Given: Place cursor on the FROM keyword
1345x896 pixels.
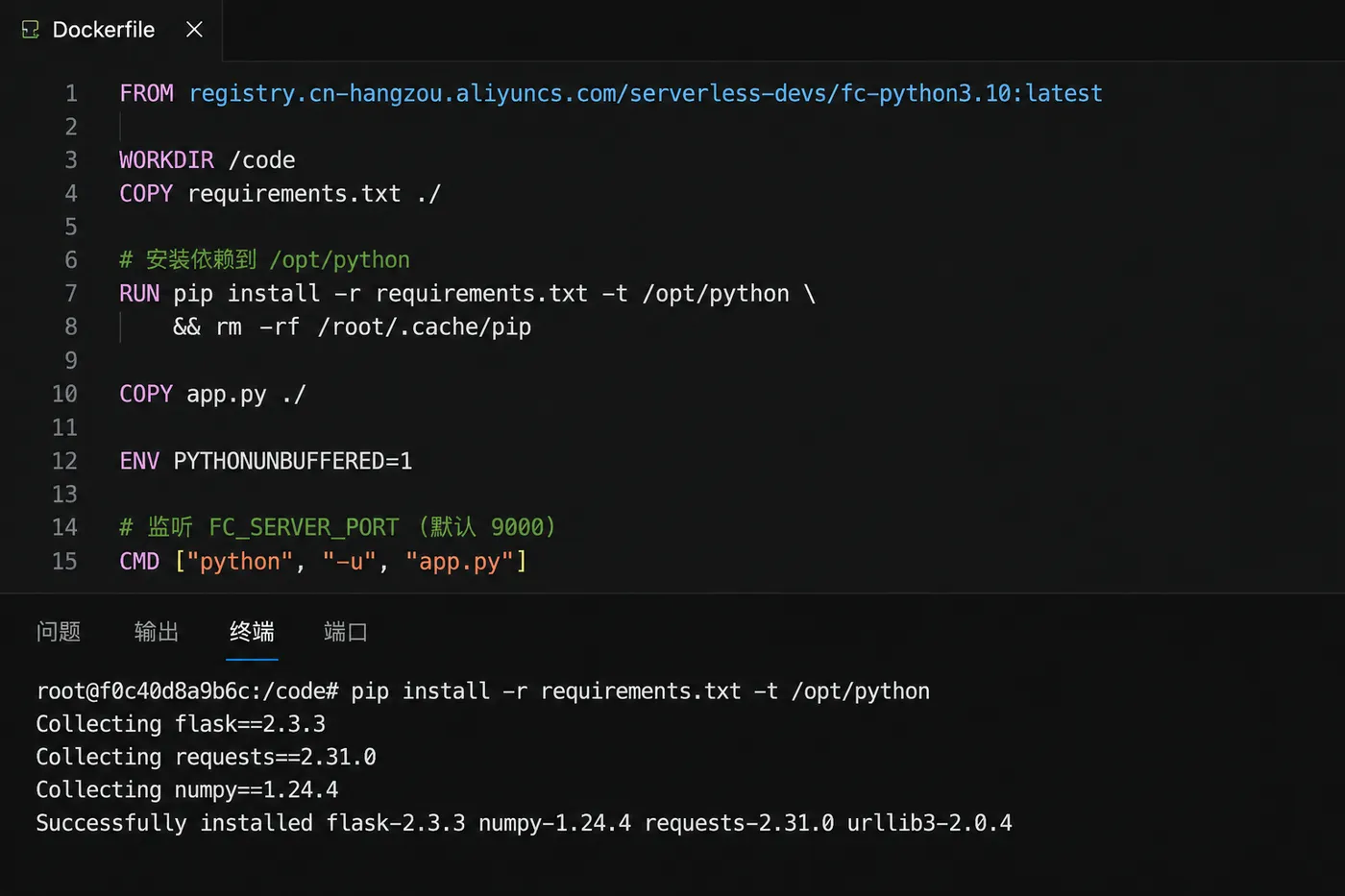Looking at the screenshot, I should pos(147,93).
